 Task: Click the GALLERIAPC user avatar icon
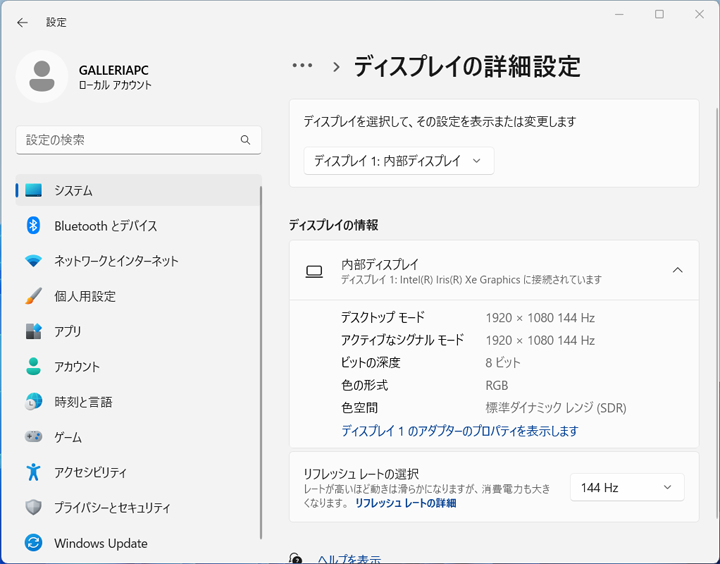(42, 76)
